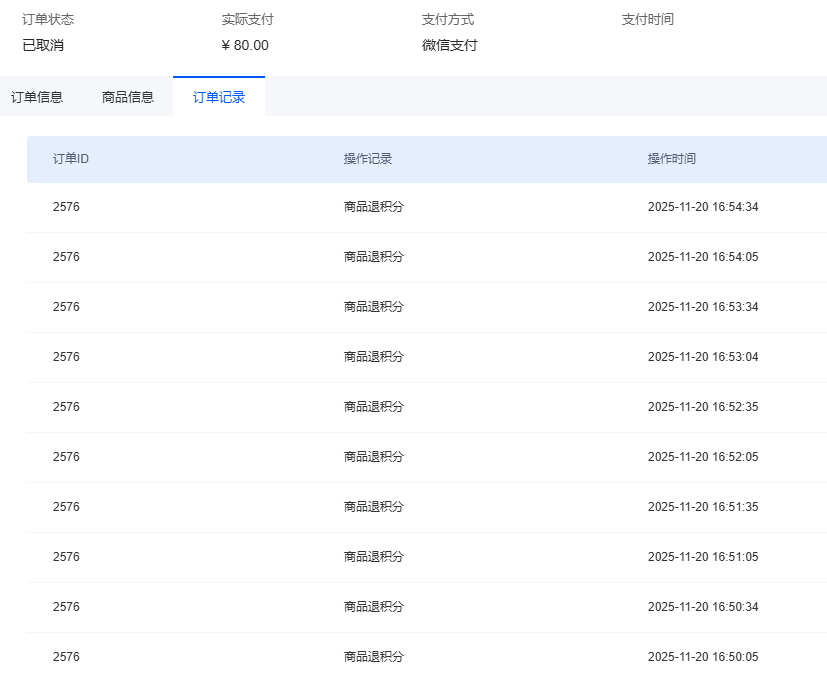Click the 支付时间 label

coord(647,19)
